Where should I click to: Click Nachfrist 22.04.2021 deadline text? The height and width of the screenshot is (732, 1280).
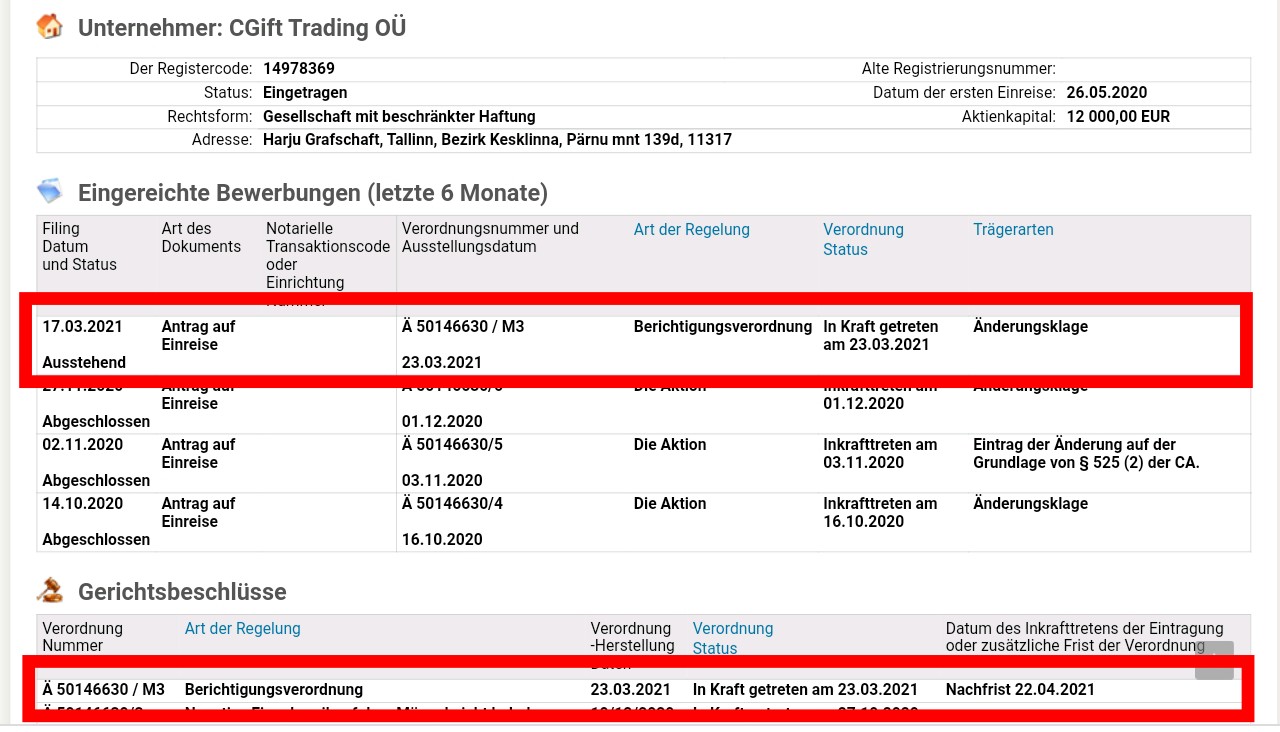pos(1020,689)
